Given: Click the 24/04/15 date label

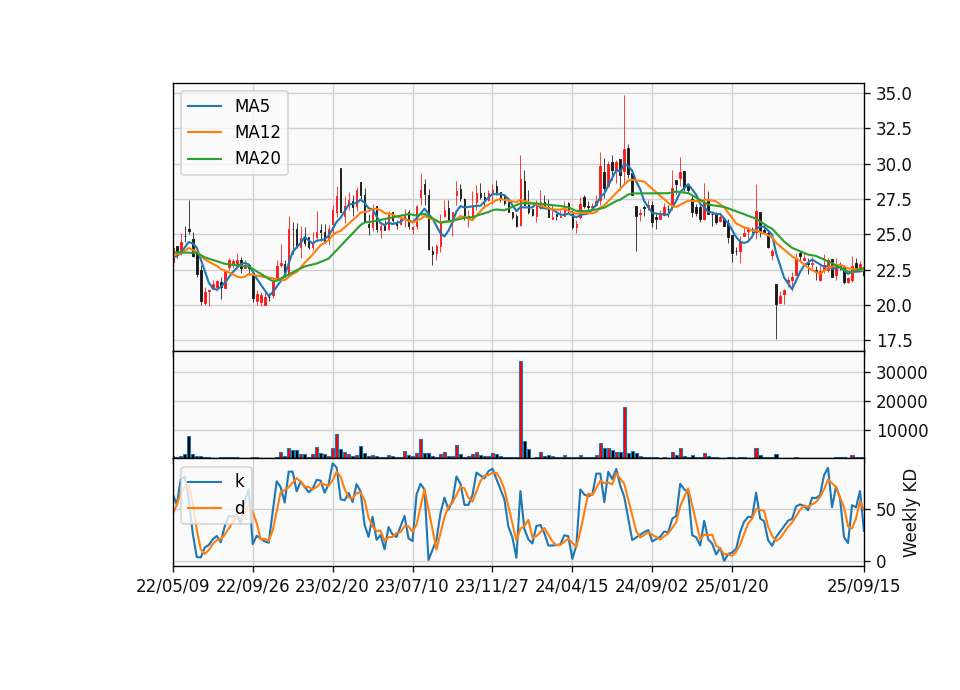Looking at the screenshot, I should (572, 586).
